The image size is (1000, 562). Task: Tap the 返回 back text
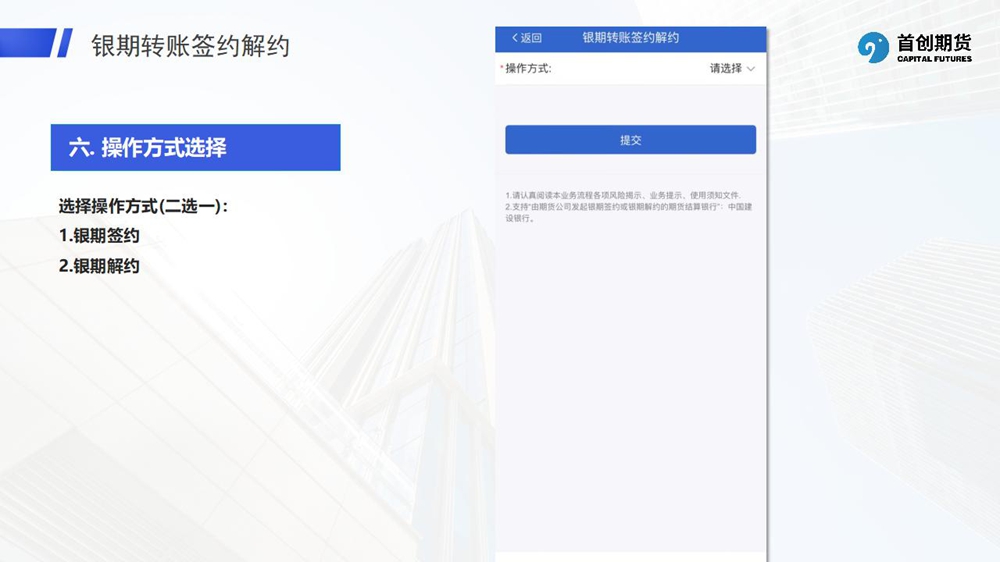[531, 38]
